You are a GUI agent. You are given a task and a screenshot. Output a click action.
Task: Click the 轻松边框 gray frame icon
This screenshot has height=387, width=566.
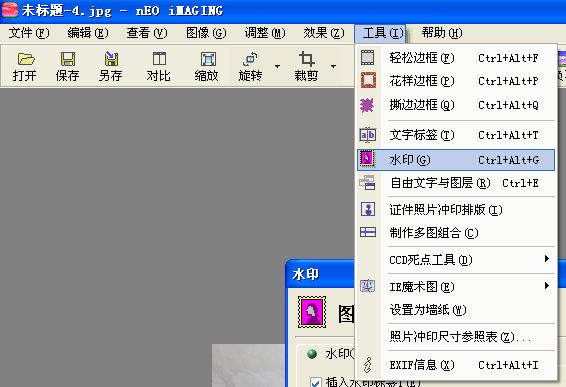tap(367, 58)
